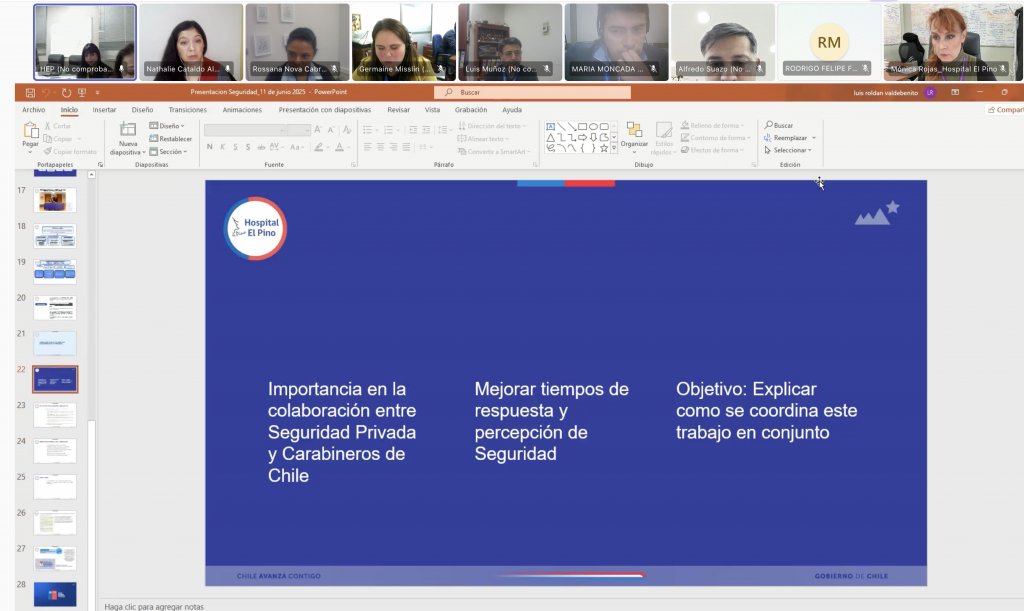1024x611 pixels.
Task: Increase font size with the large A icon
Action: (318, 130)
